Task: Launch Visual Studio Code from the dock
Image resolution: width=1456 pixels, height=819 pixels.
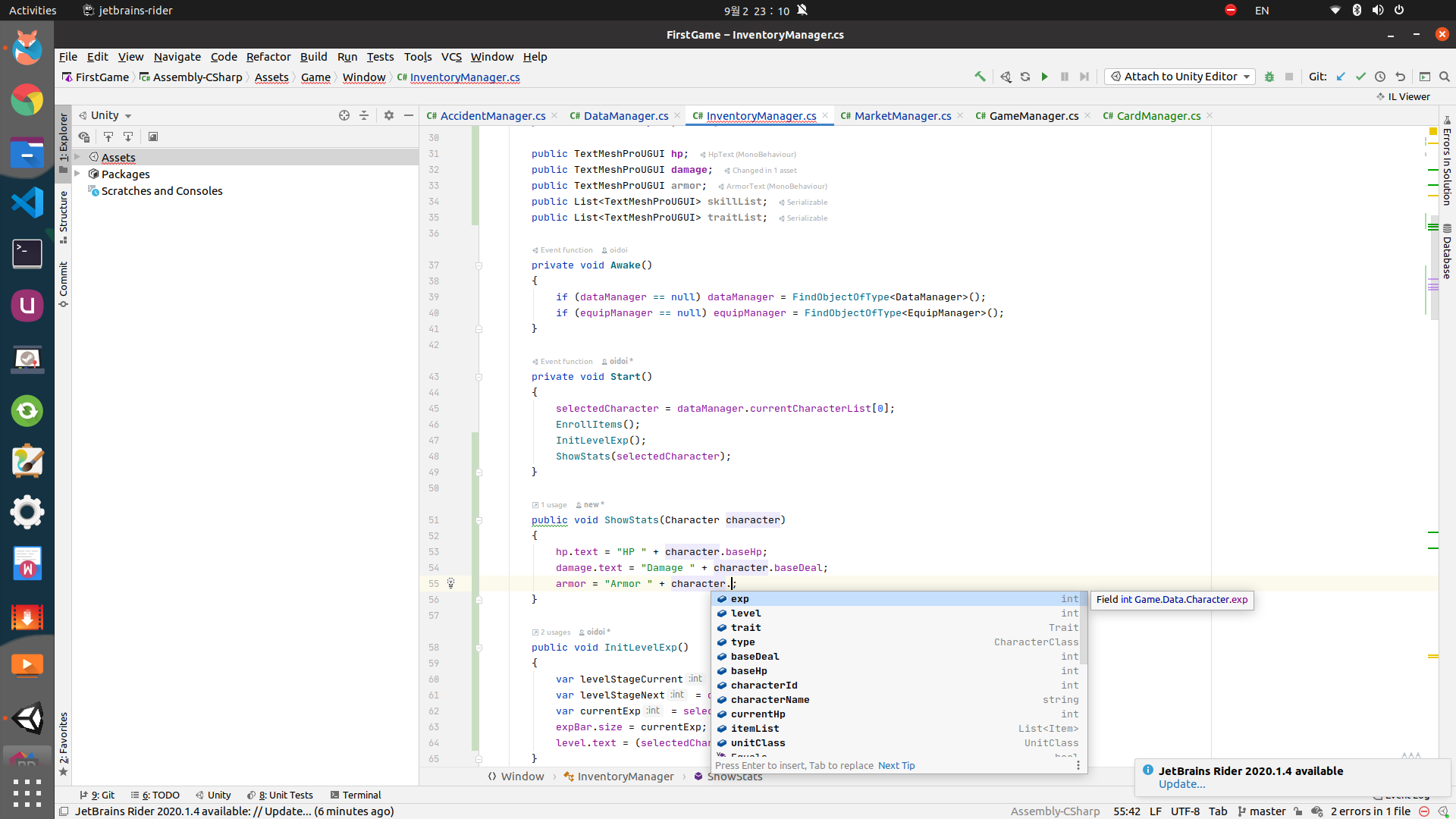Action: (27, 203)
